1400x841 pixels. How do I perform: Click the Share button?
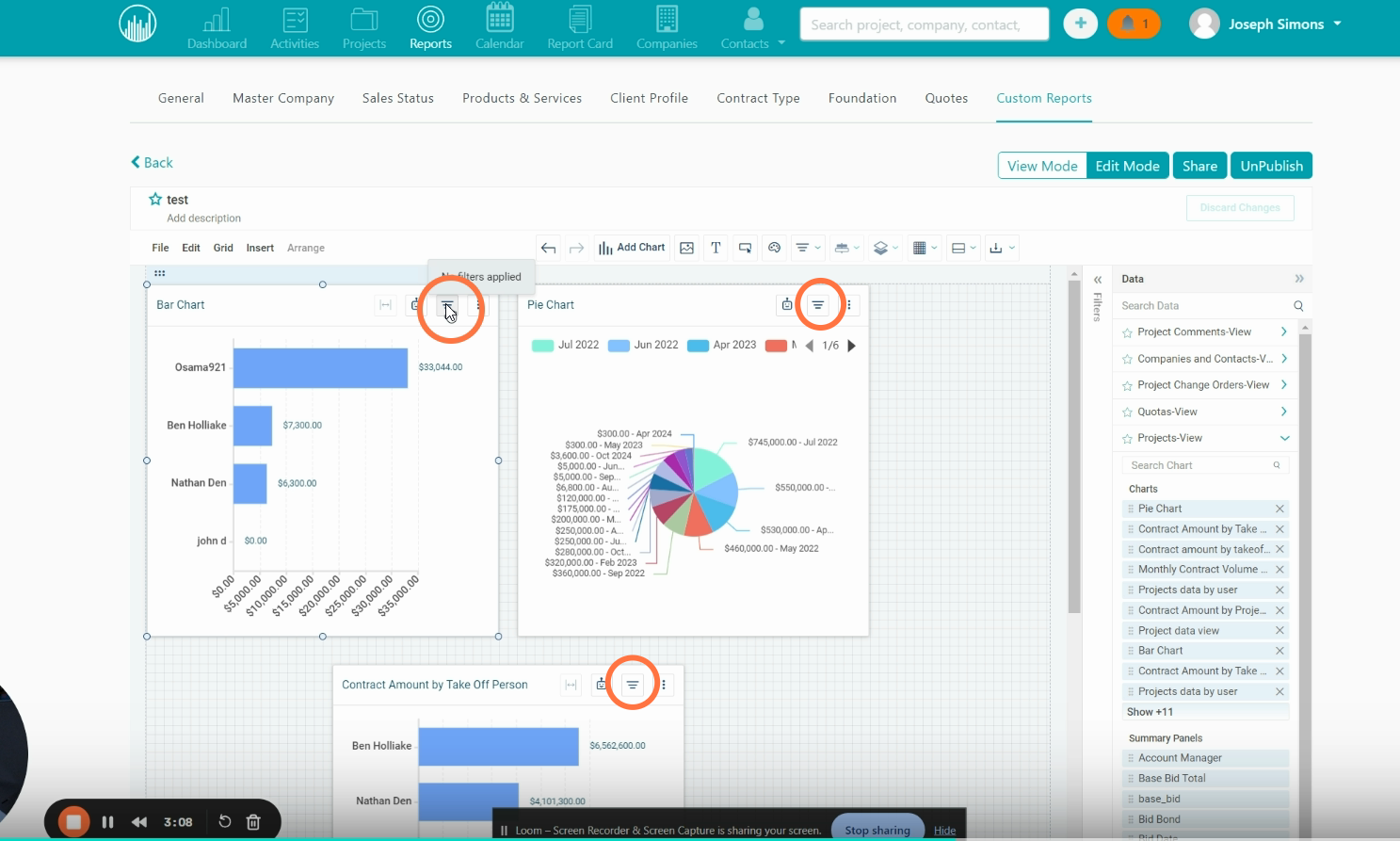click(1199, 166)
